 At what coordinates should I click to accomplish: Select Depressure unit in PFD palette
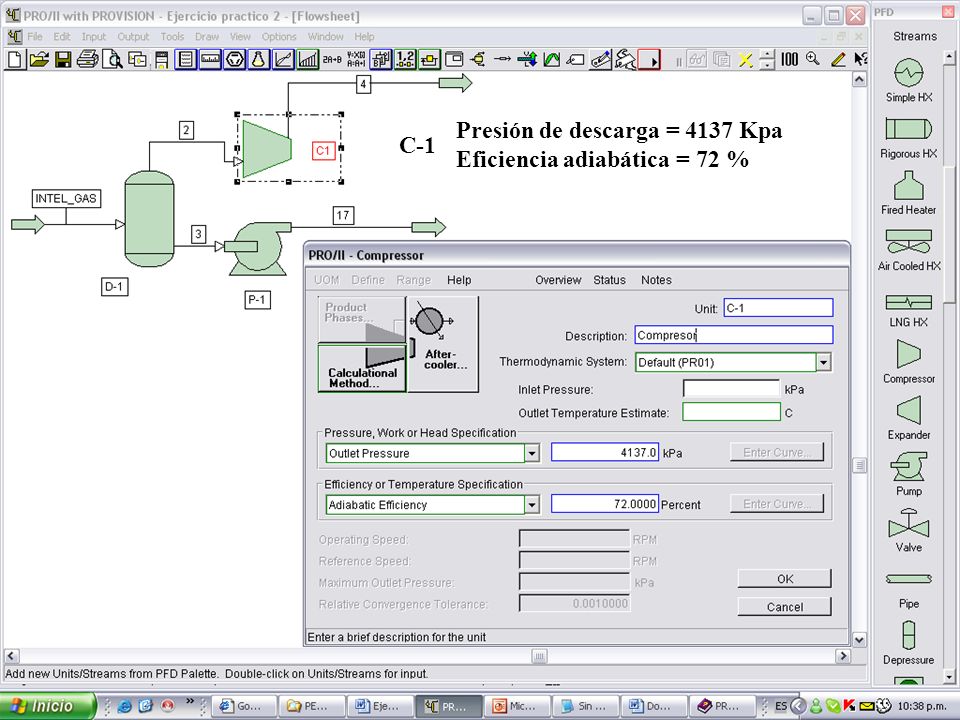coord(909,643)
